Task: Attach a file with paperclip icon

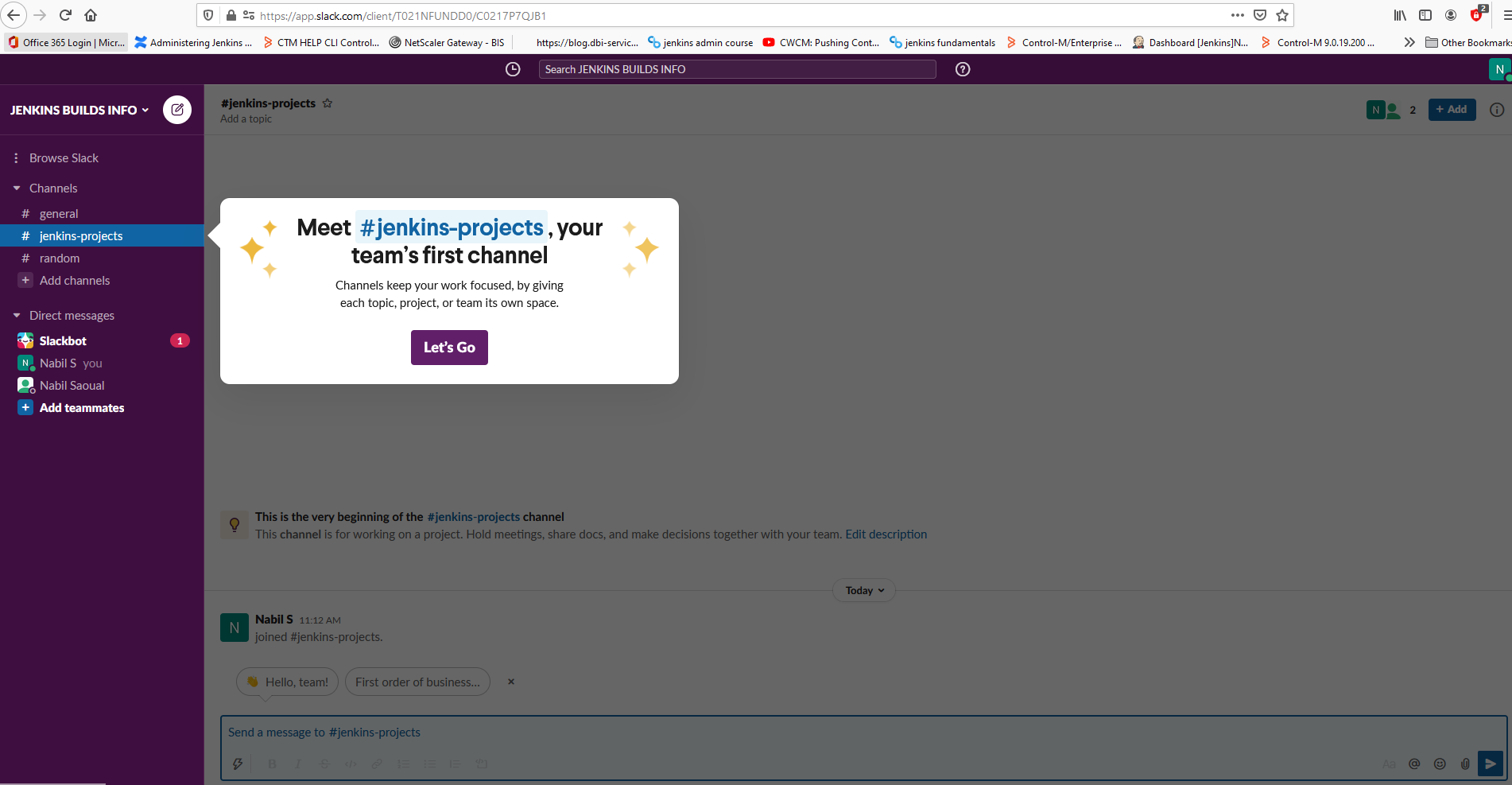Action: 1465,764
